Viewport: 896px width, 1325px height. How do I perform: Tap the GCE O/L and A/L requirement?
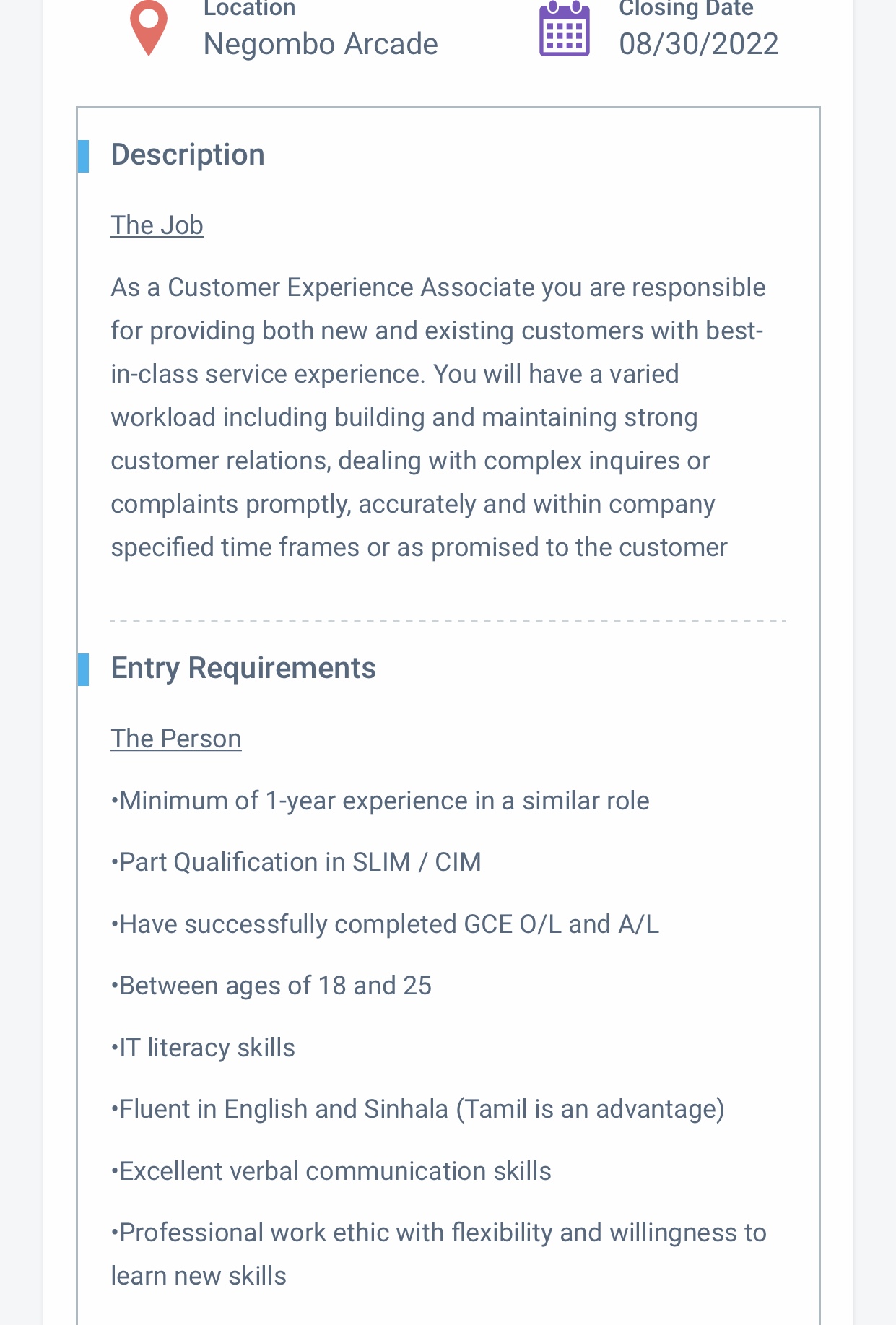pyautogui.click(x=385, y=924)
